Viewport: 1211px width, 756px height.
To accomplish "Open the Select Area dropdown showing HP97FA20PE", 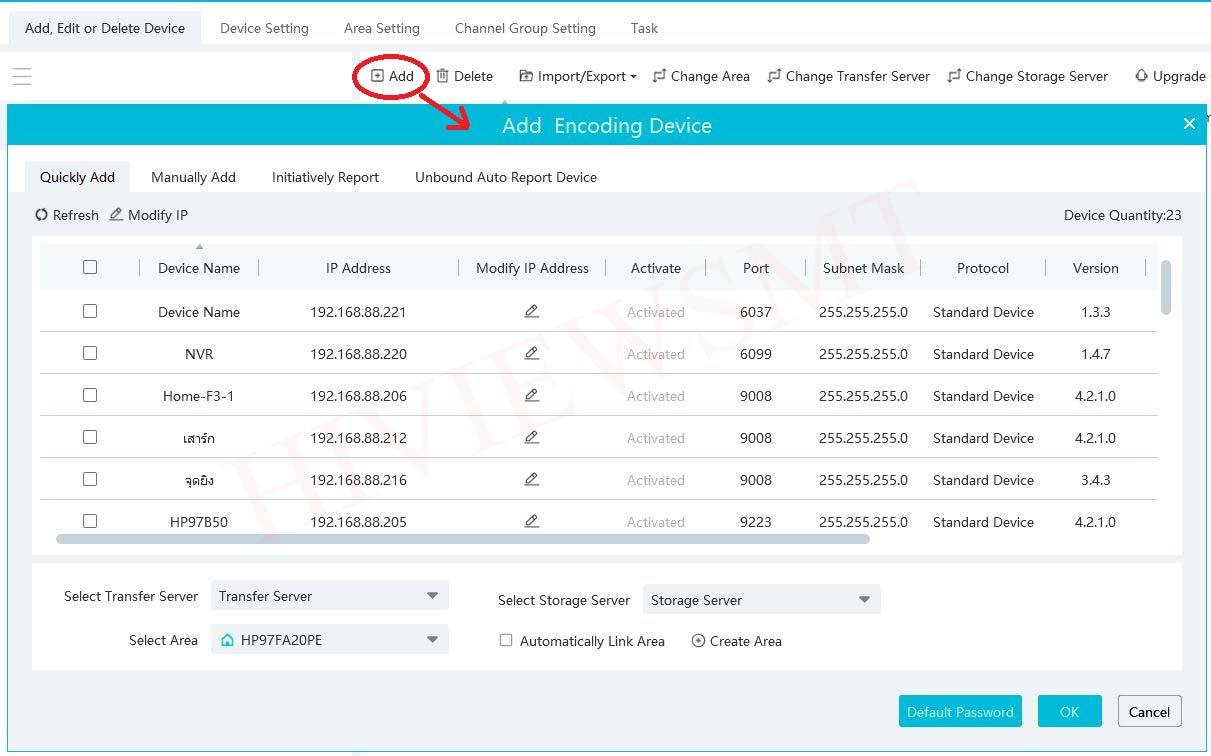I will pos(329,640).
